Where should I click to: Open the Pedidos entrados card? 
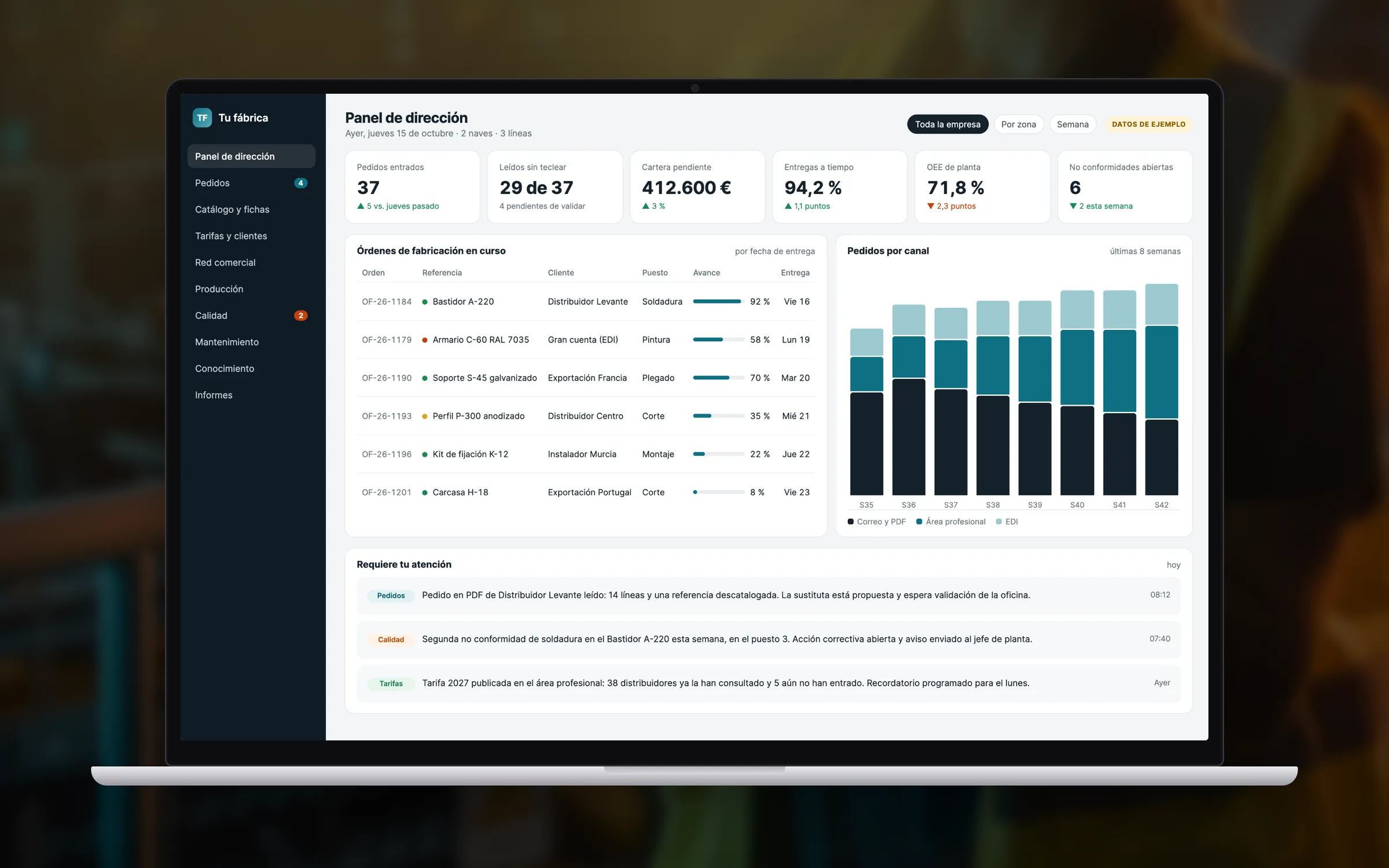(x=413, y=187)
